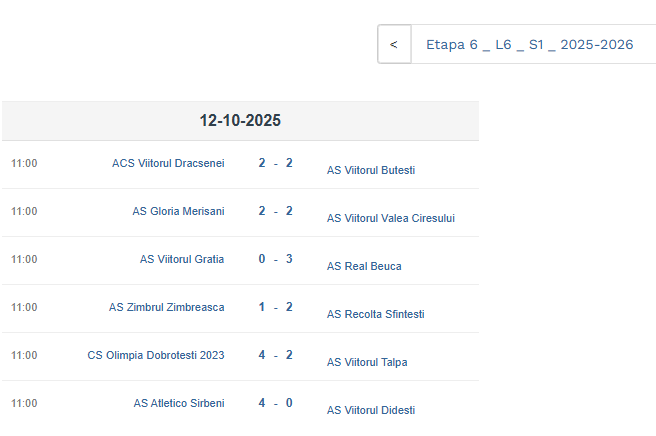Select AS Recolta Sfintesti team link
Screen dimensions: 656x436
[376, 314]
